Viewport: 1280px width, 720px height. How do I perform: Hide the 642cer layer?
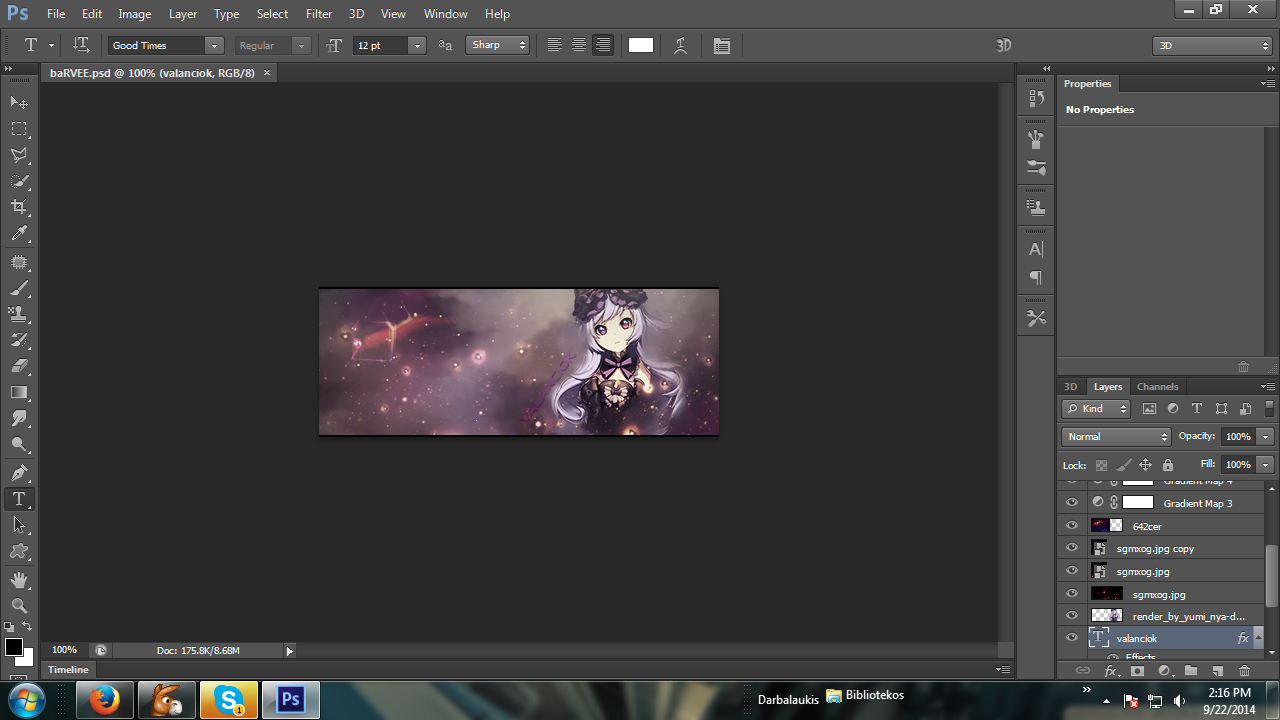(1072, 526)
